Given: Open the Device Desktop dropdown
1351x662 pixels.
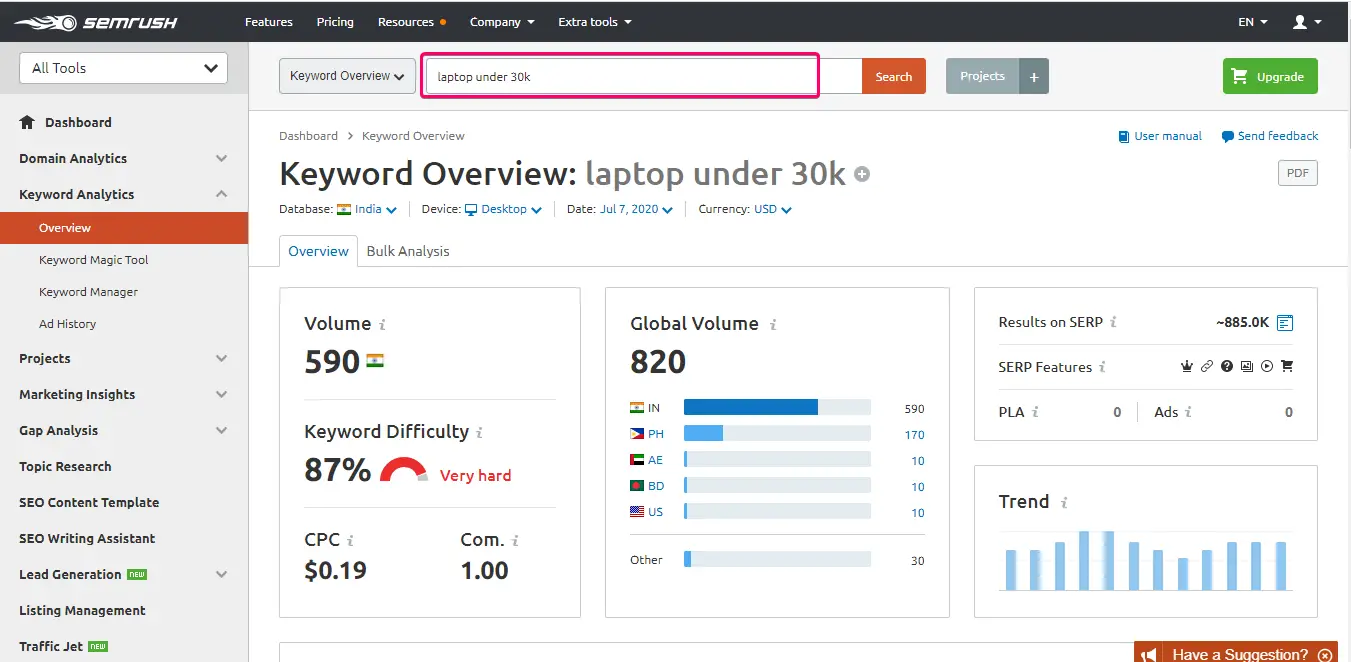Looking at the screenshot, I should click(503, 209).
